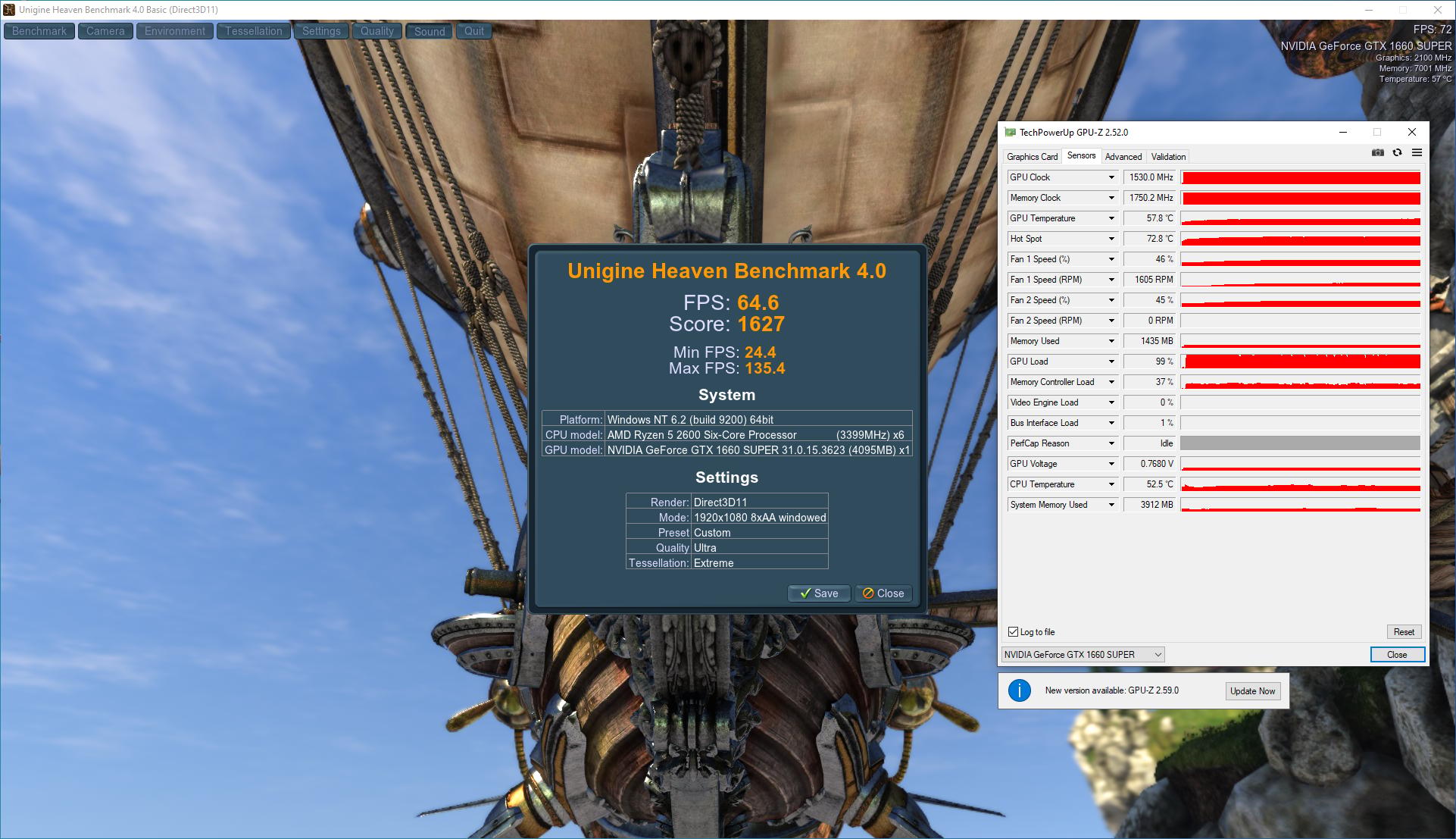Click the GPU-Z title bar app icon

(x=1010, y=132)
